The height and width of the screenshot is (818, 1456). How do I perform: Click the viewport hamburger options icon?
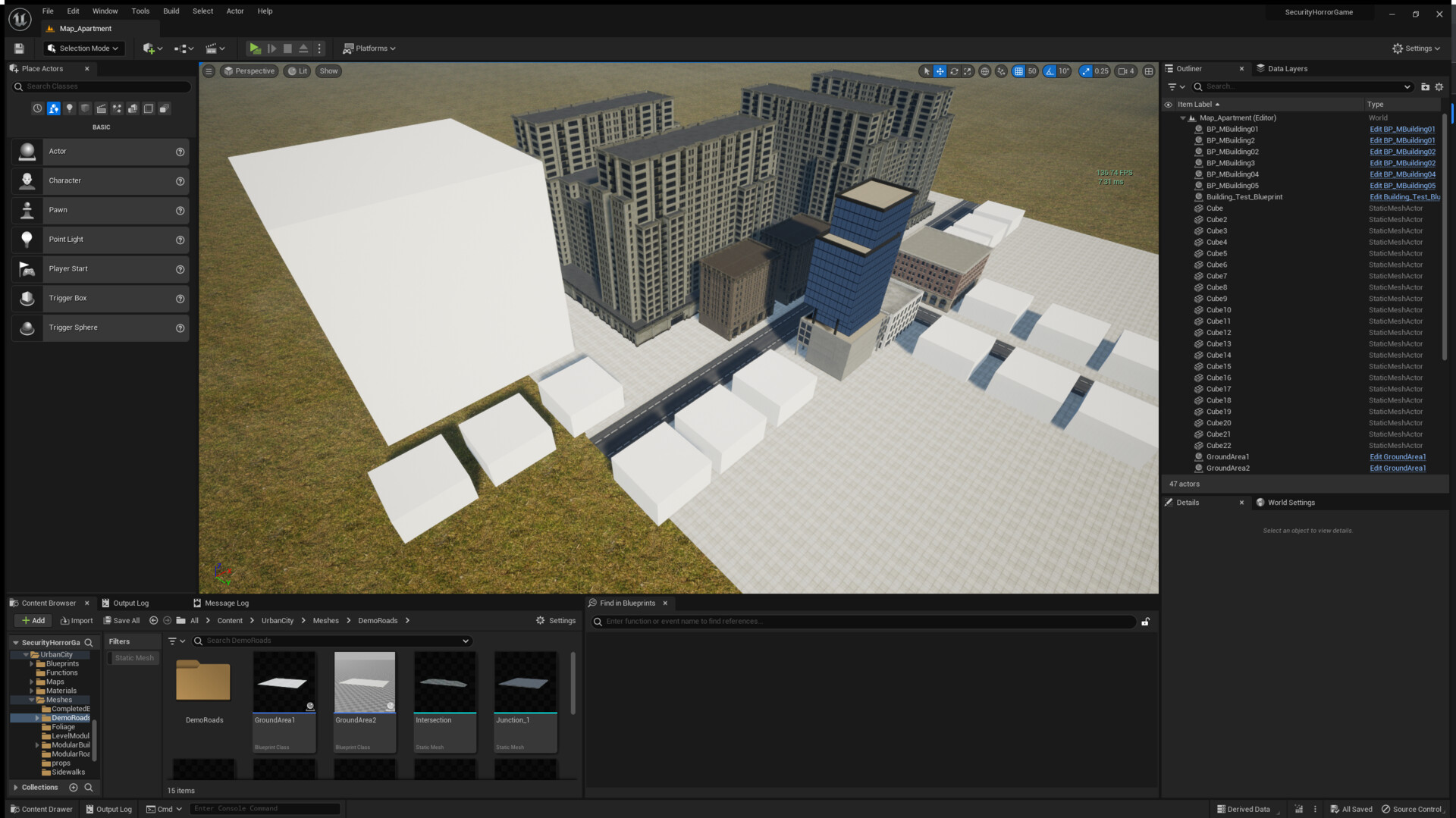click(x=209, y=71)
